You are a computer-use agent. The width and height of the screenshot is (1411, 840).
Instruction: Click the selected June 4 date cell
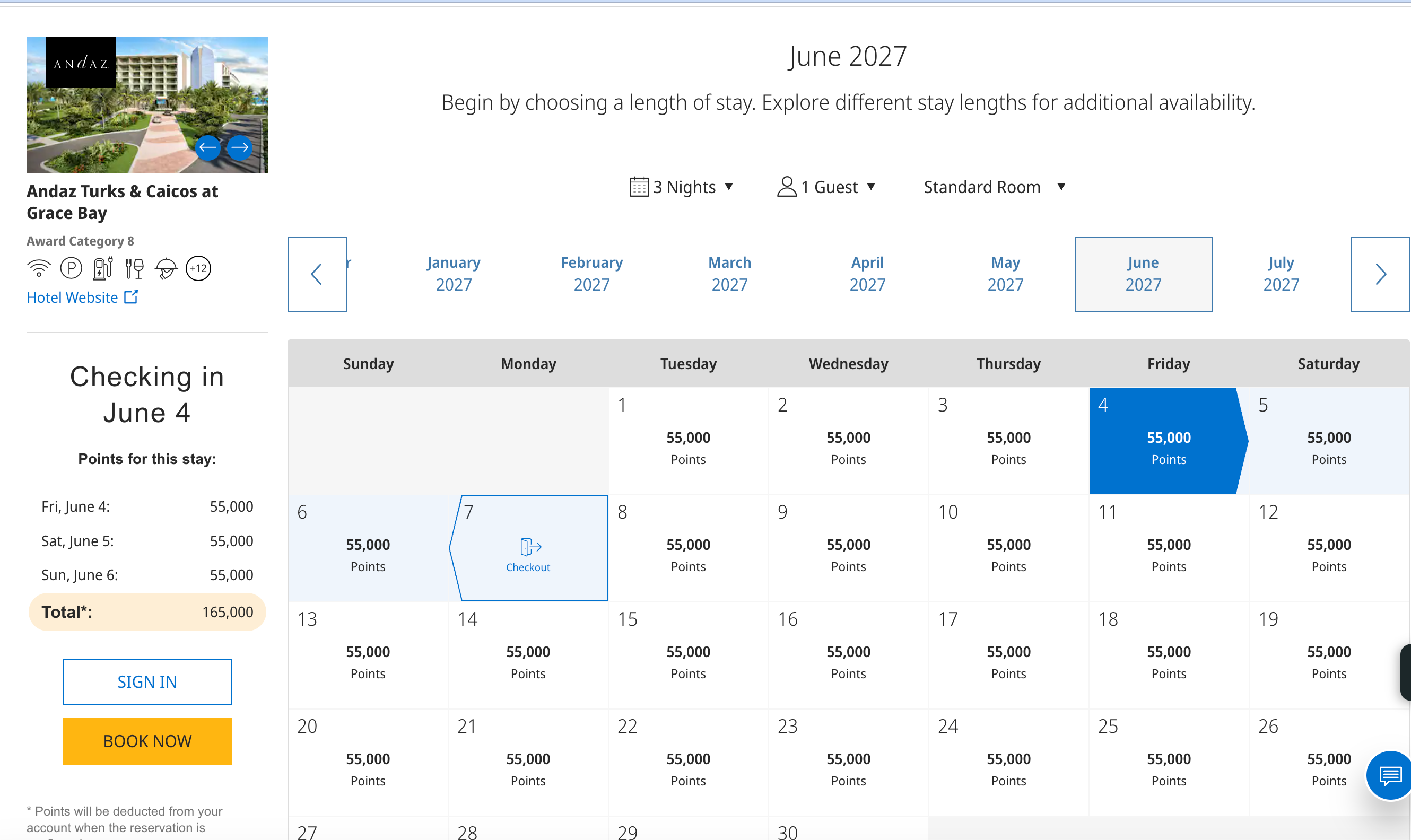tap(1169, 441)
